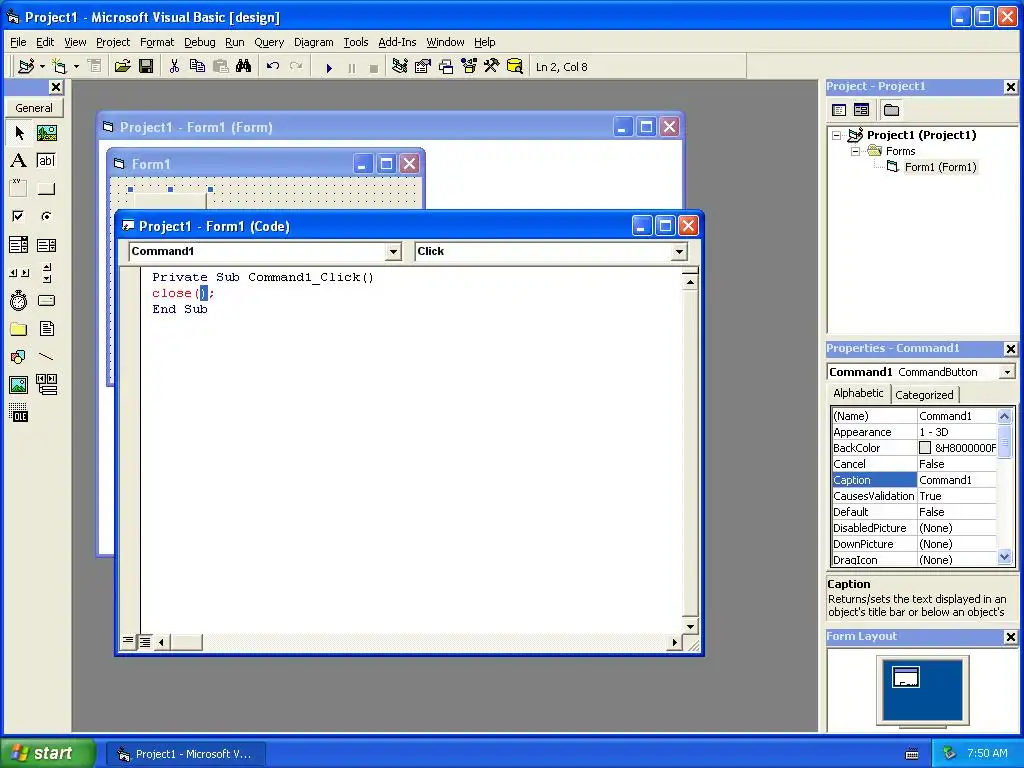Screen dimensions: 1024x768
Task: Select the TextBox control tool
Action: pyautogui.click(x=46, y=161)
